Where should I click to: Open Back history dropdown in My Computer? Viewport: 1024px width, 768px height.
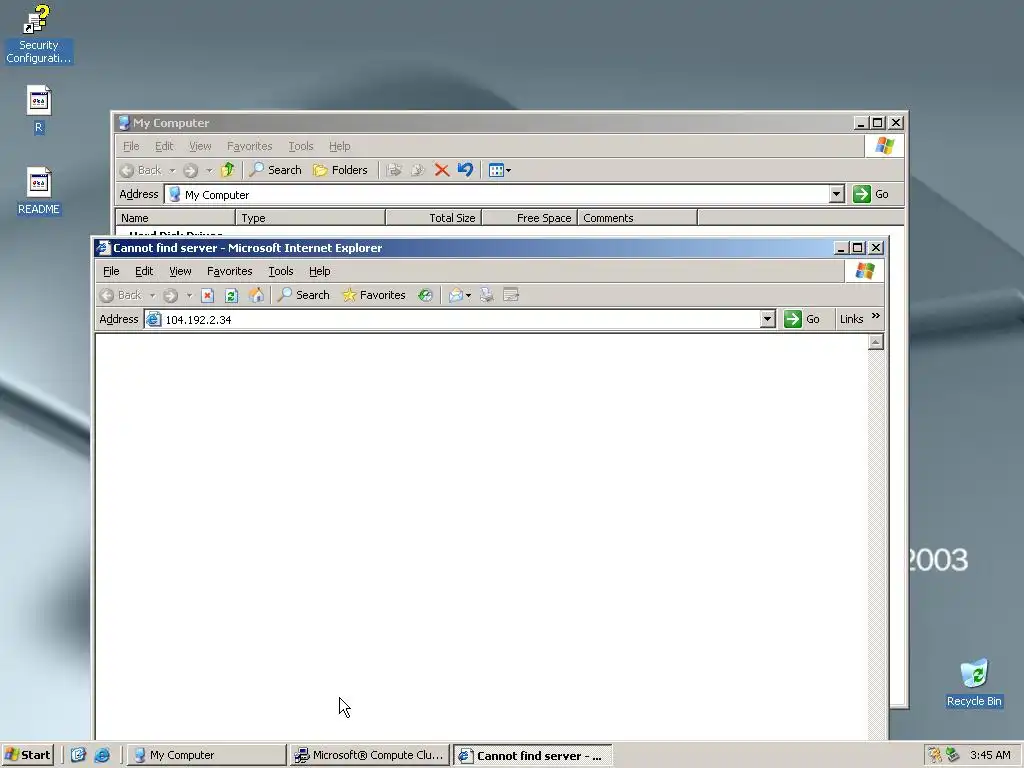[x=172, y=171]
